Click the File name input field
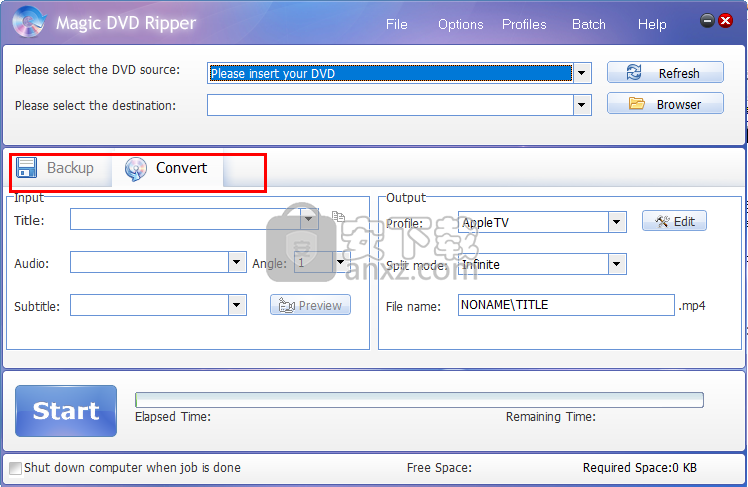Viewport: 748px width, 487px height. (566, 305)
